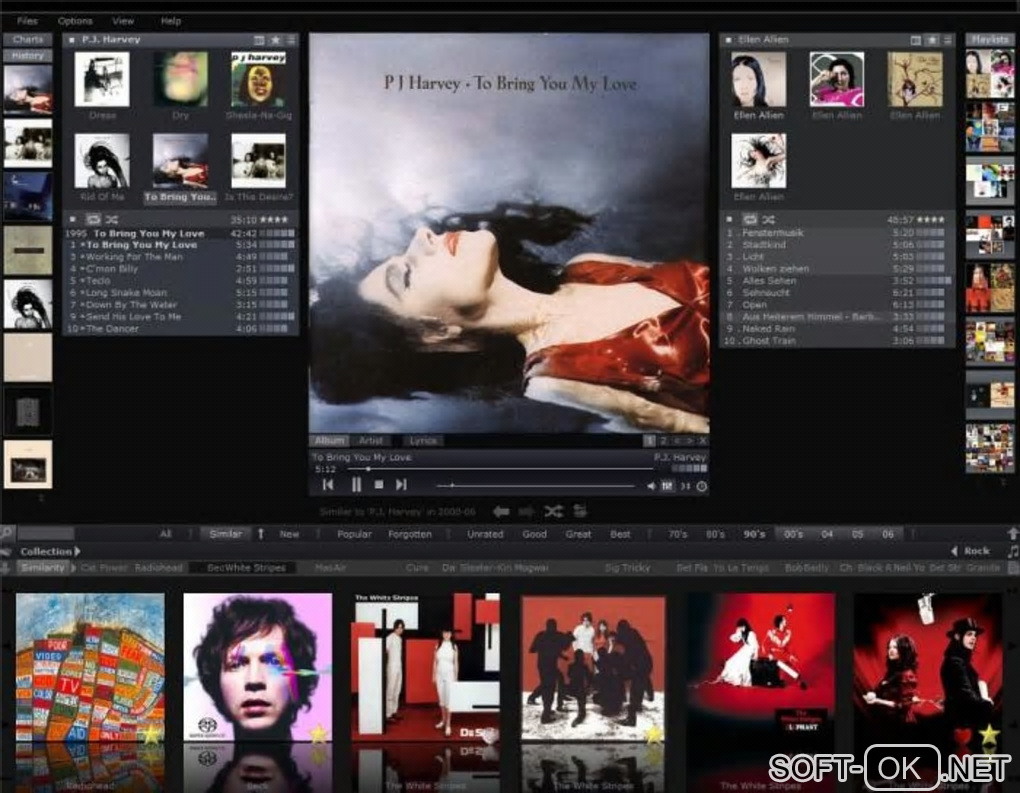
Task: Stop playback in the player
Action: (x=379, y=485)
